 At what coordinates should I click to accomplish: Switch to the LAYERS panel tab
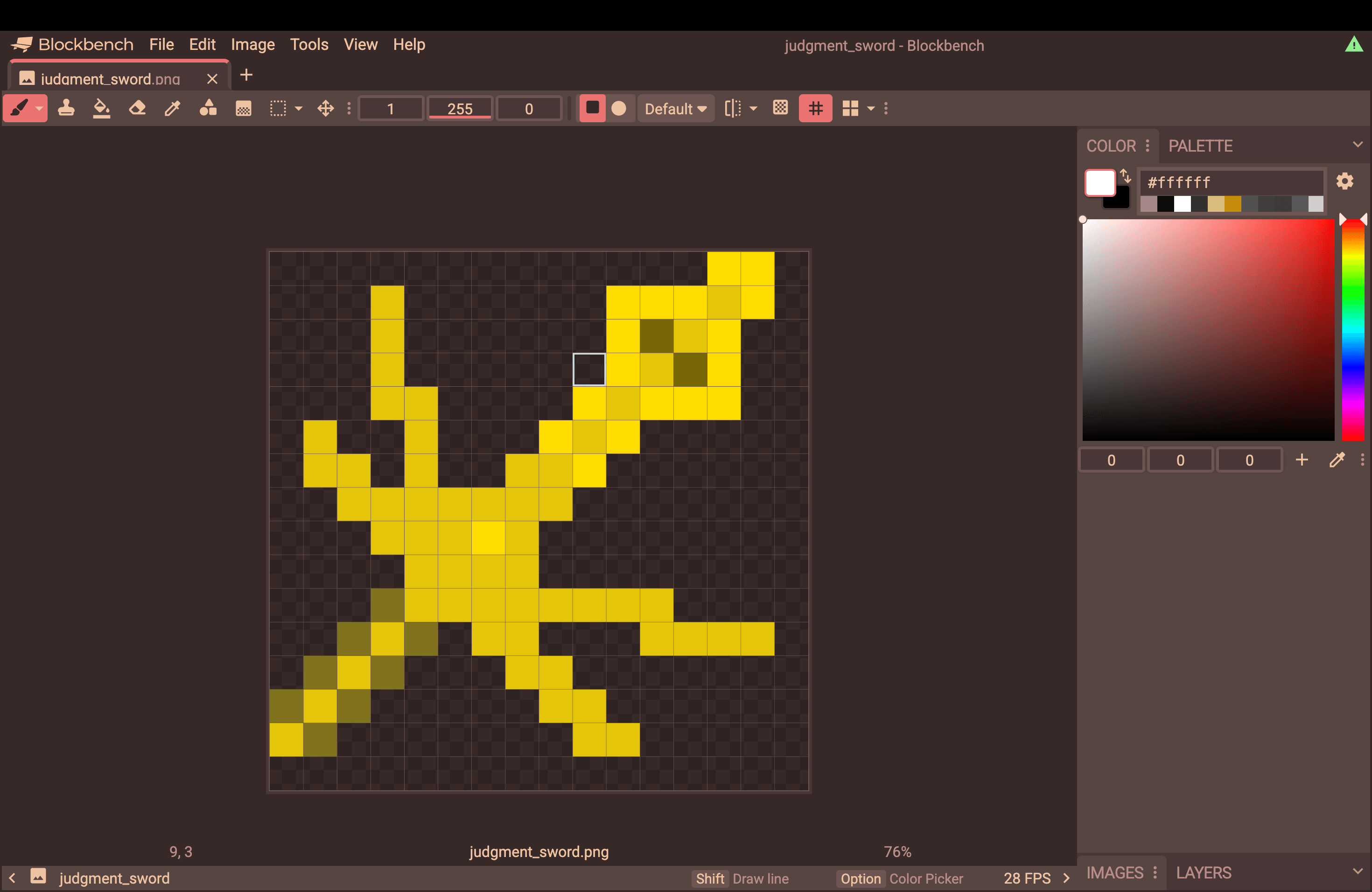coord(1204,872)
